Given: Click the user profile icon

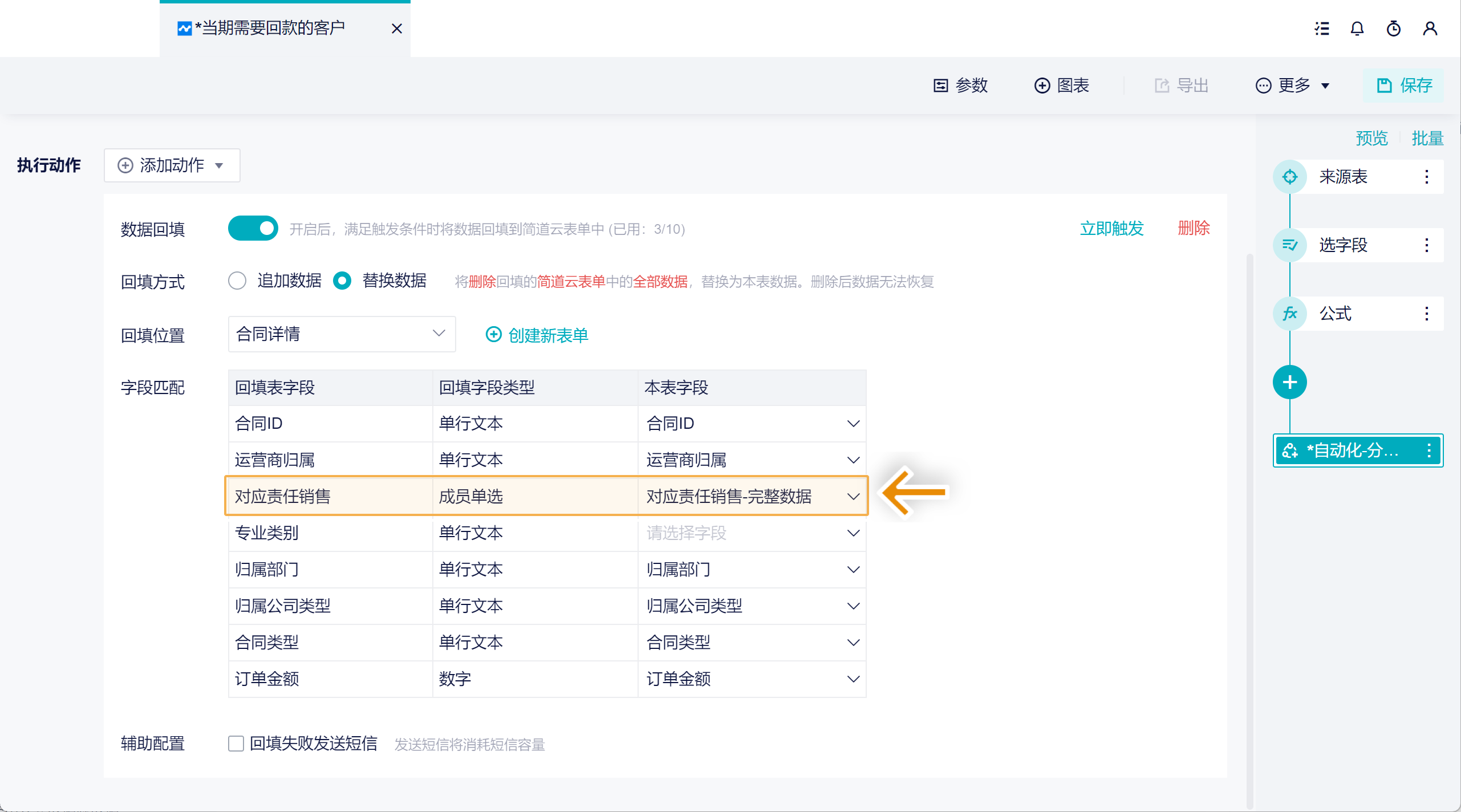Looking at the screenshot, I should point(1430,29).
